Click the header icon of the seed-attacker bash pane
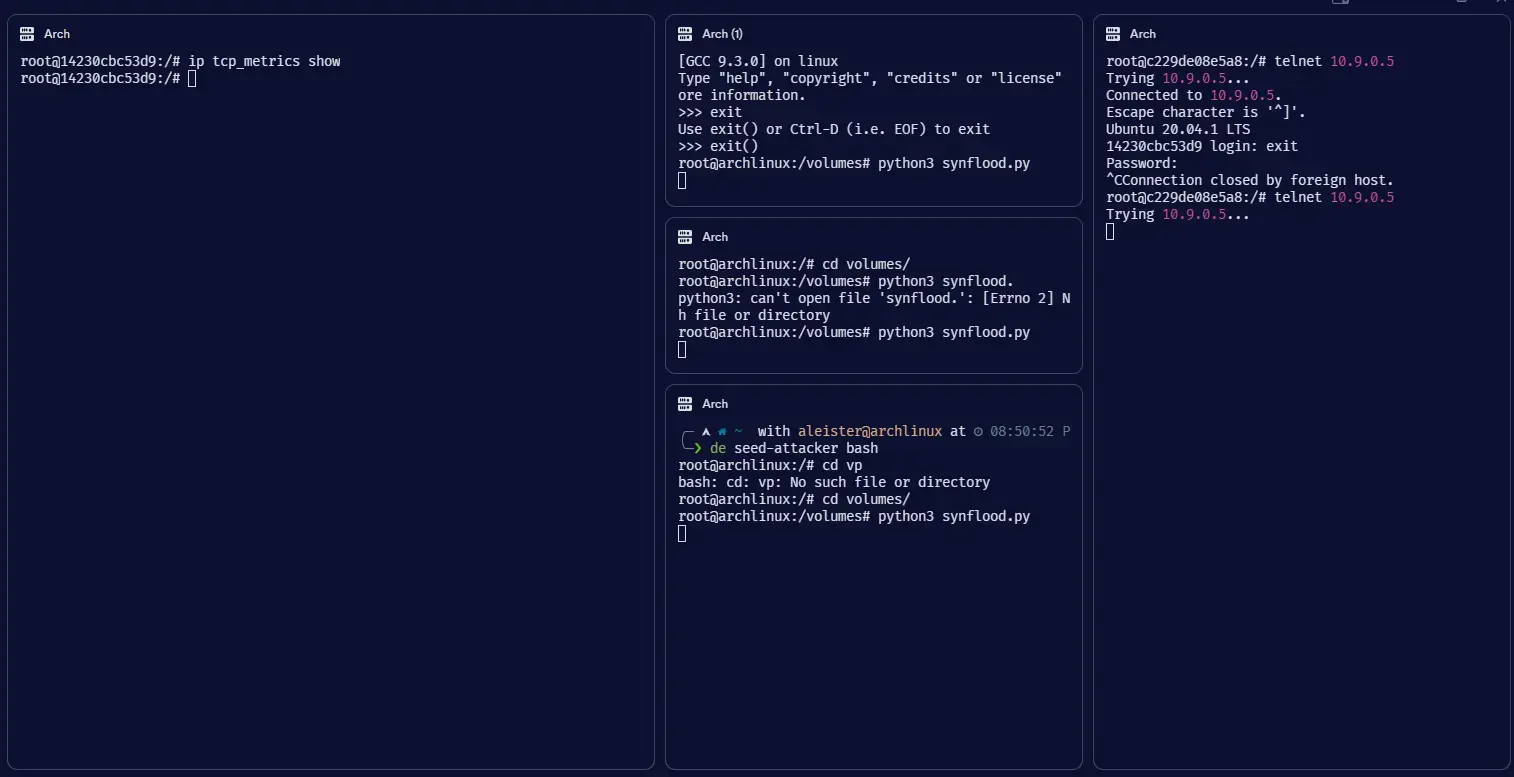Viewport: 1514px width, 777px height. click(685, 404)
